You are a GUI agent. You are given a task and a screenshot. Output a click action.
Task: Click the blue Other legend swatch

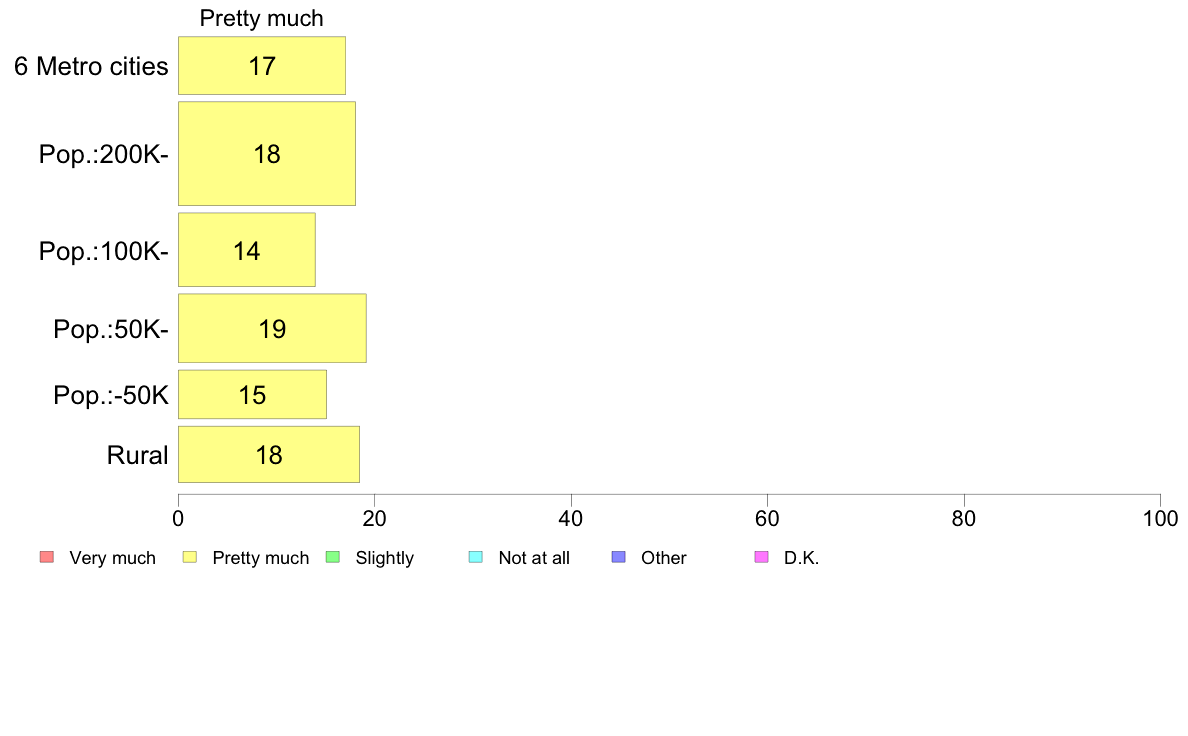coord(619,557)
